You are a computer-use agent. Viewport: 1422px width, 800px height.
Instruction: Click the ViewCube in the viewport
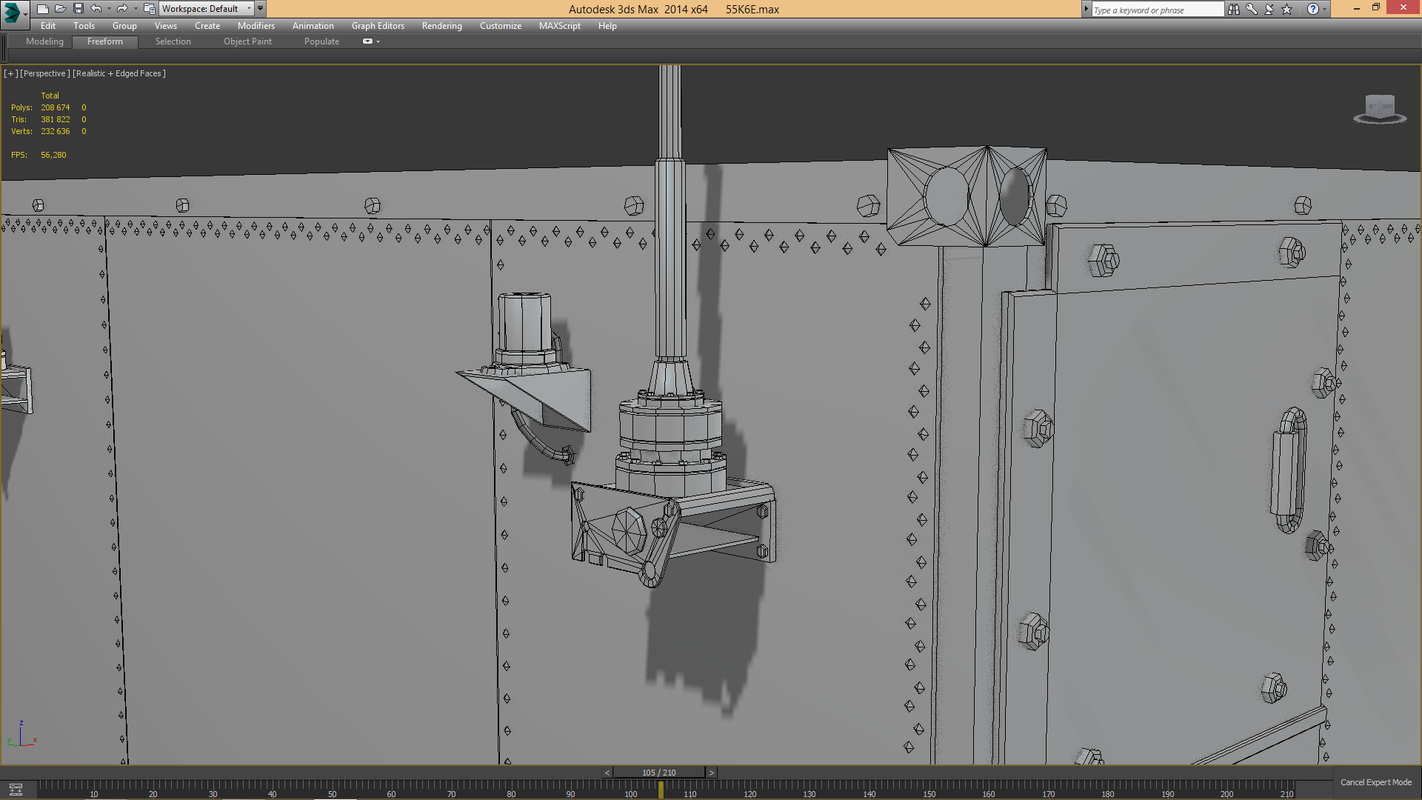click(x=1380, y=110)
